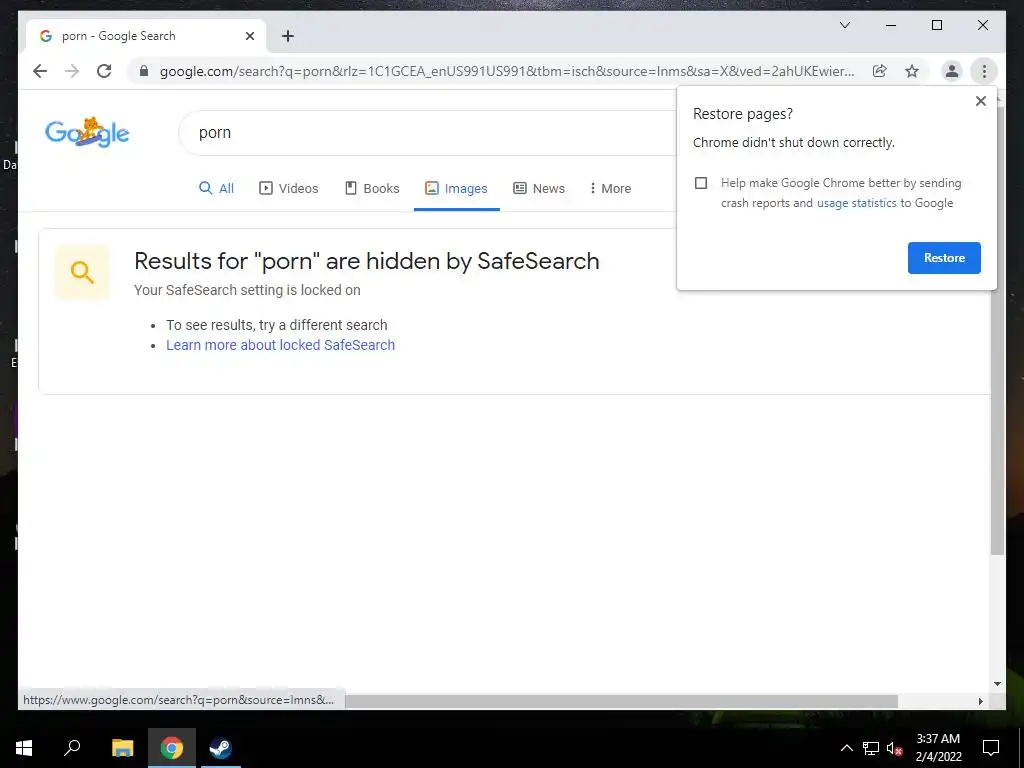View site info via the padlock icon
1024x768 pixels.
(144, 71)
